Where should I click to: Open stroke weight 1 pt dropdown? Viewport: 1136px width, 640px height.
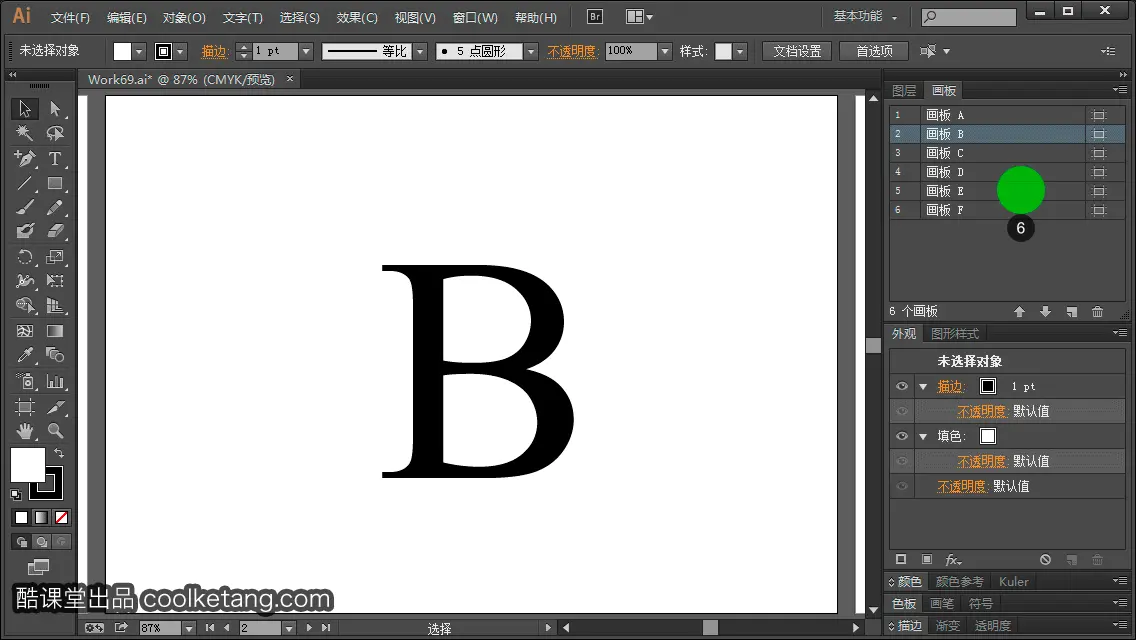306,51
